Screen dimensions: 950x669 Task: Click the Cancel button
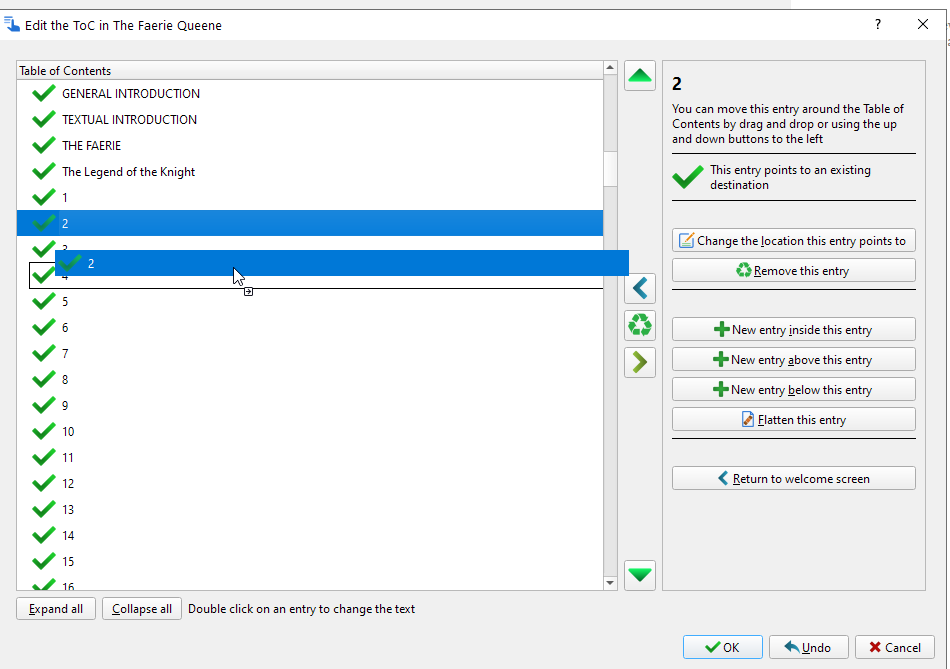click(x=895, y=648)
